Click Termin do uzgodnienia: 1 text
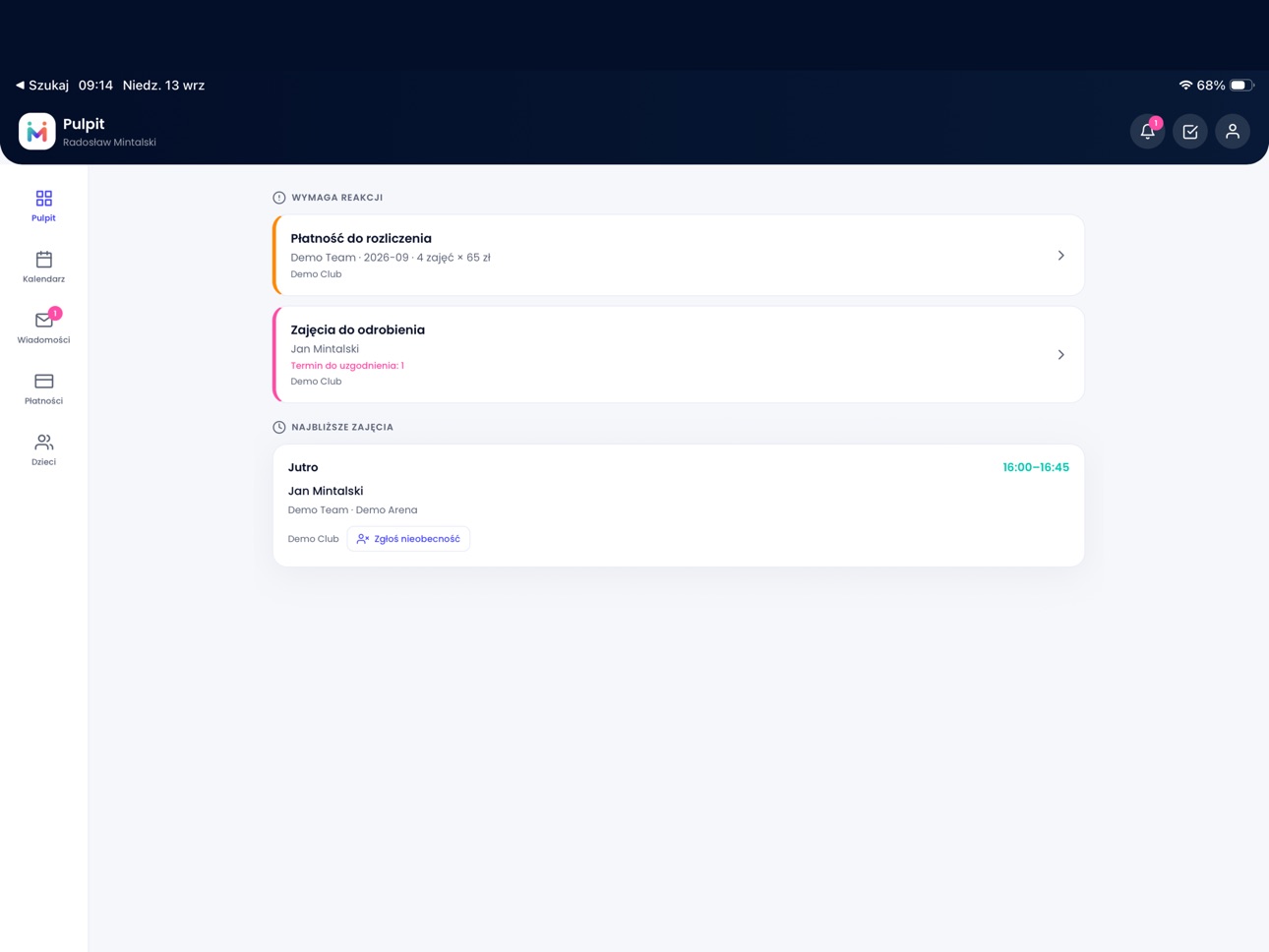This screenshot has height=952, width=1269. (347, 366)
